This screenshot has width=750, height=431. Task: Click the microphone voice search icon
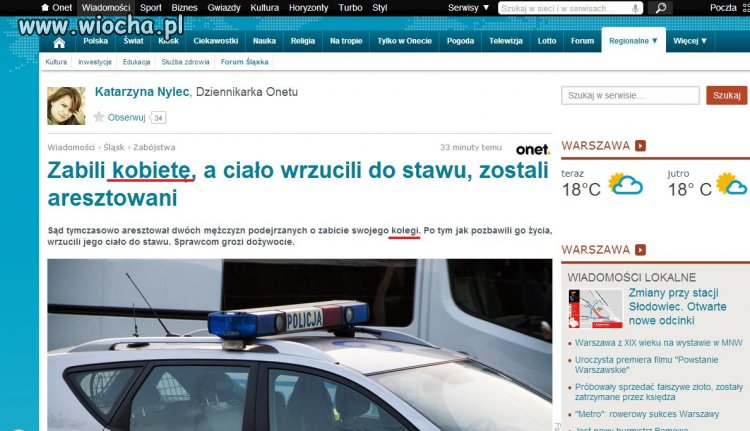(x=635, y=8)
